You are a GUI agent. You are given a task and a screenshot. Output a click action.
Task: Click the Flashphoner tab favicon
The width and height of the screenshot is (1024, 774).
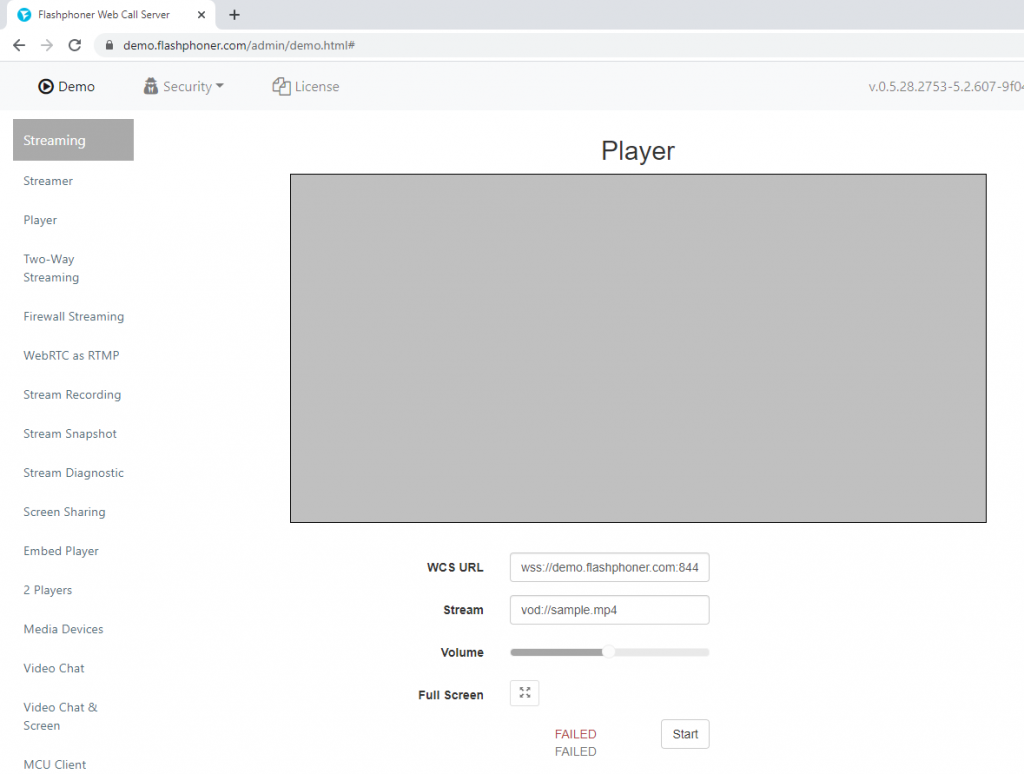[x=24, y=14]
